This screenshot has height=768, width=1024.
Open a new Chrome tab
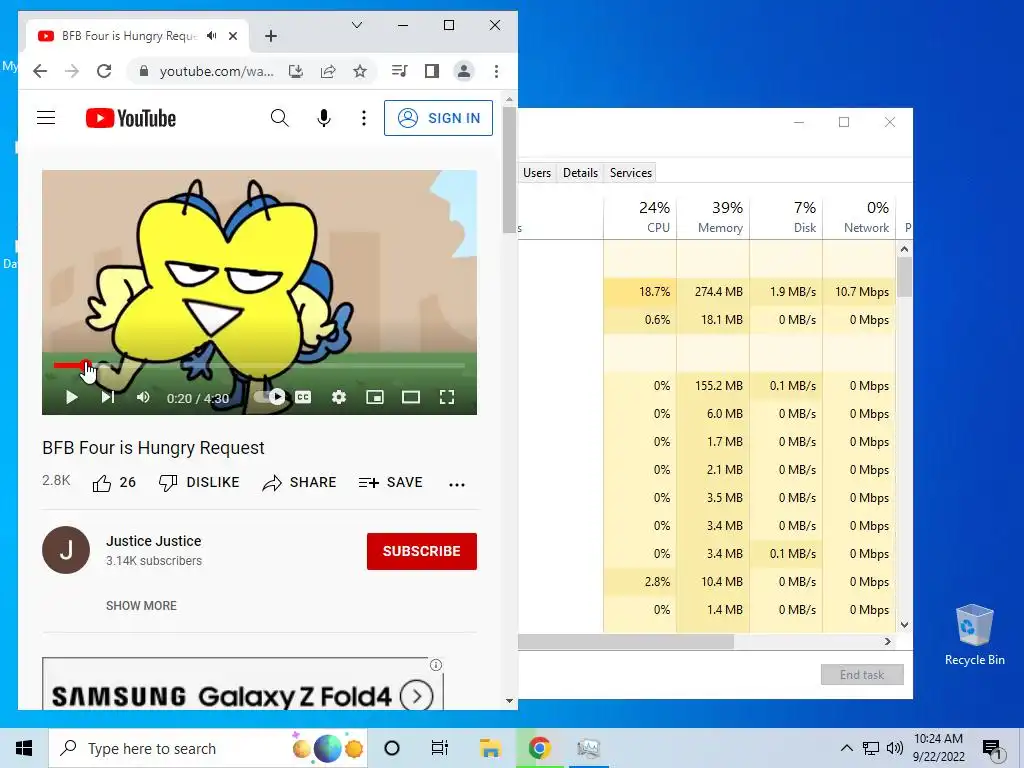pyautogui.click(x=271, y=36)
